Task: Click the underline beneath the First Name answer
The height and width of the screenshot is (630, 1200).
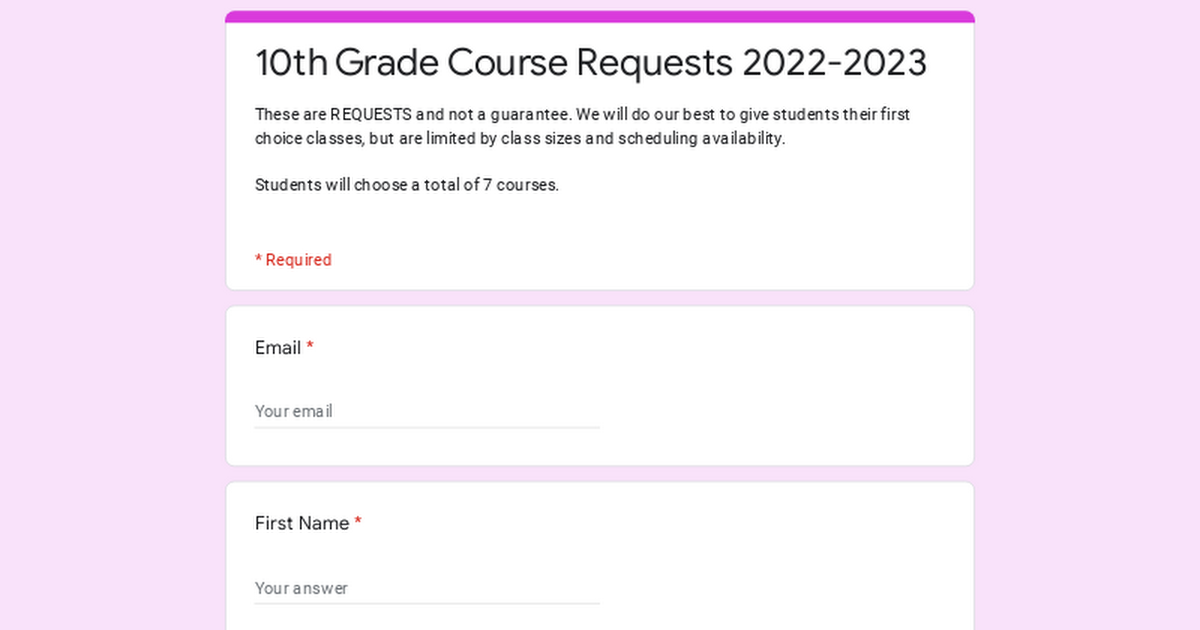Action: coord(427,604)
